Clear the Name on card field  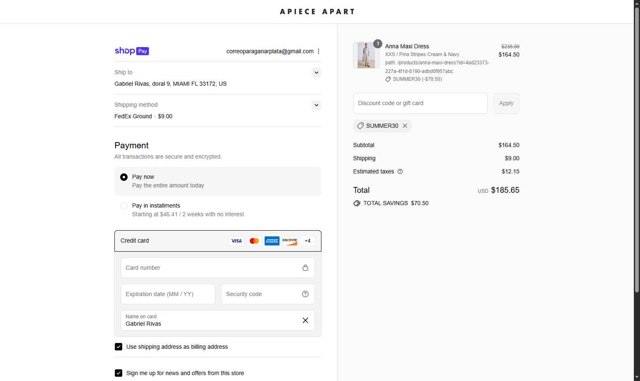click(305, 321)
